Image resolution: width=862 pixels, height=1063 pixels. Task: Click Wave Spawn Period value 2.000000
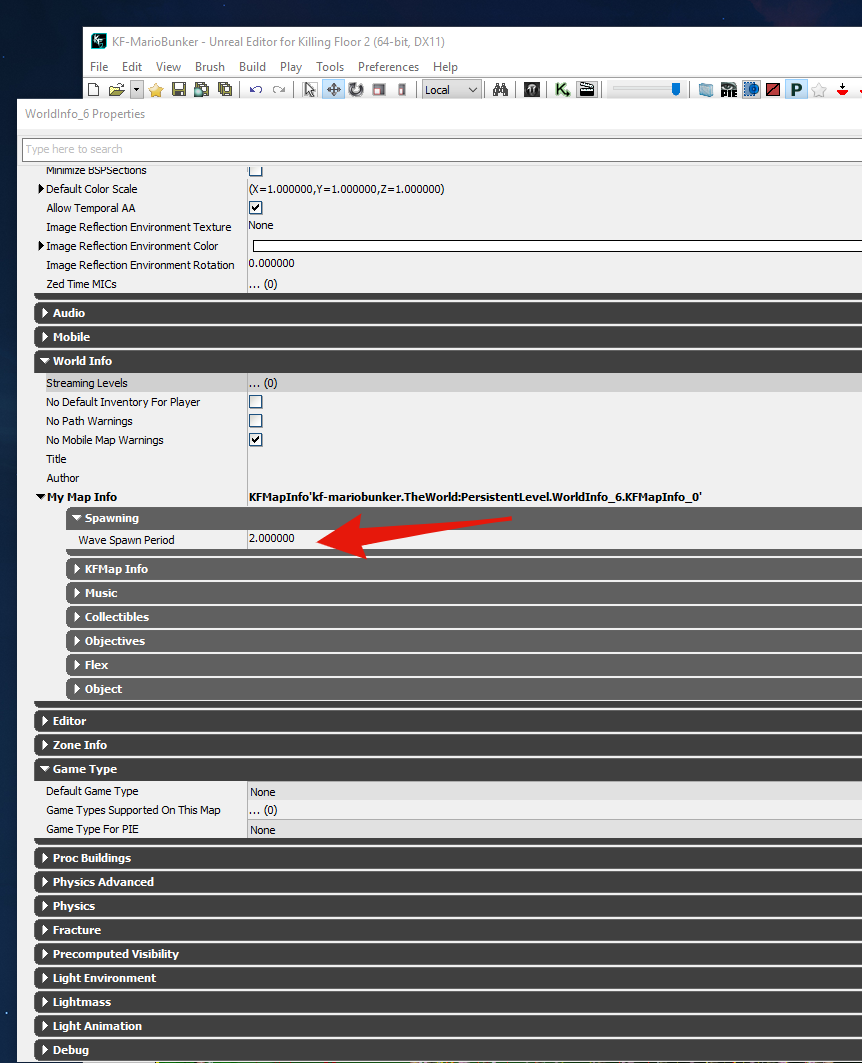click(272, 538)
